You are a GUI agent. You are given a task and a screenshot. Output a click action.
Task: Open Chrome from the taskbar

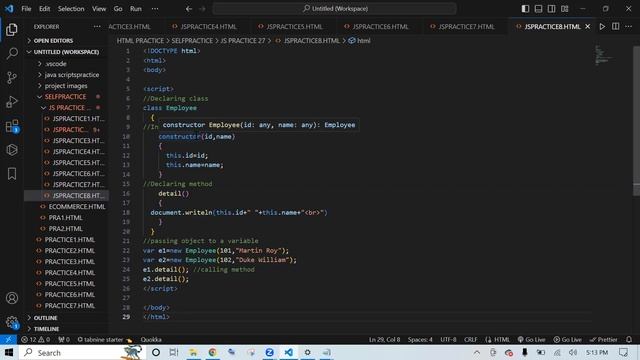point(212,352)
